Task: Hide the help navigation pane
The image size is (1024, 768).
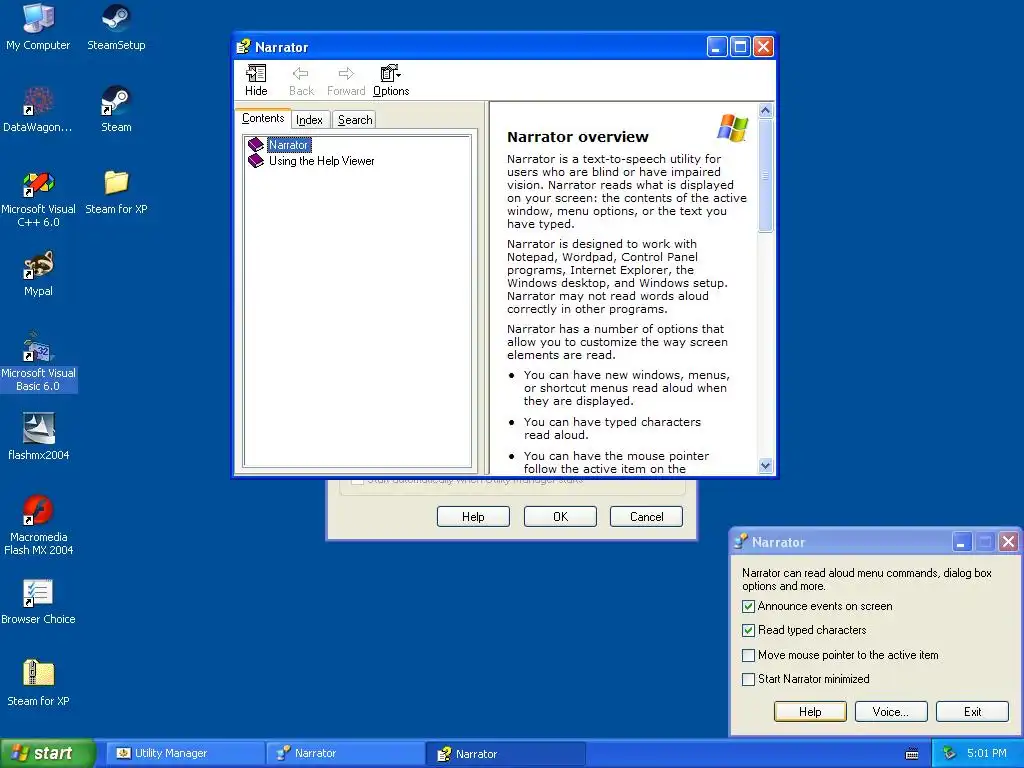Action: pyautogui.click(x=256, y=80)
